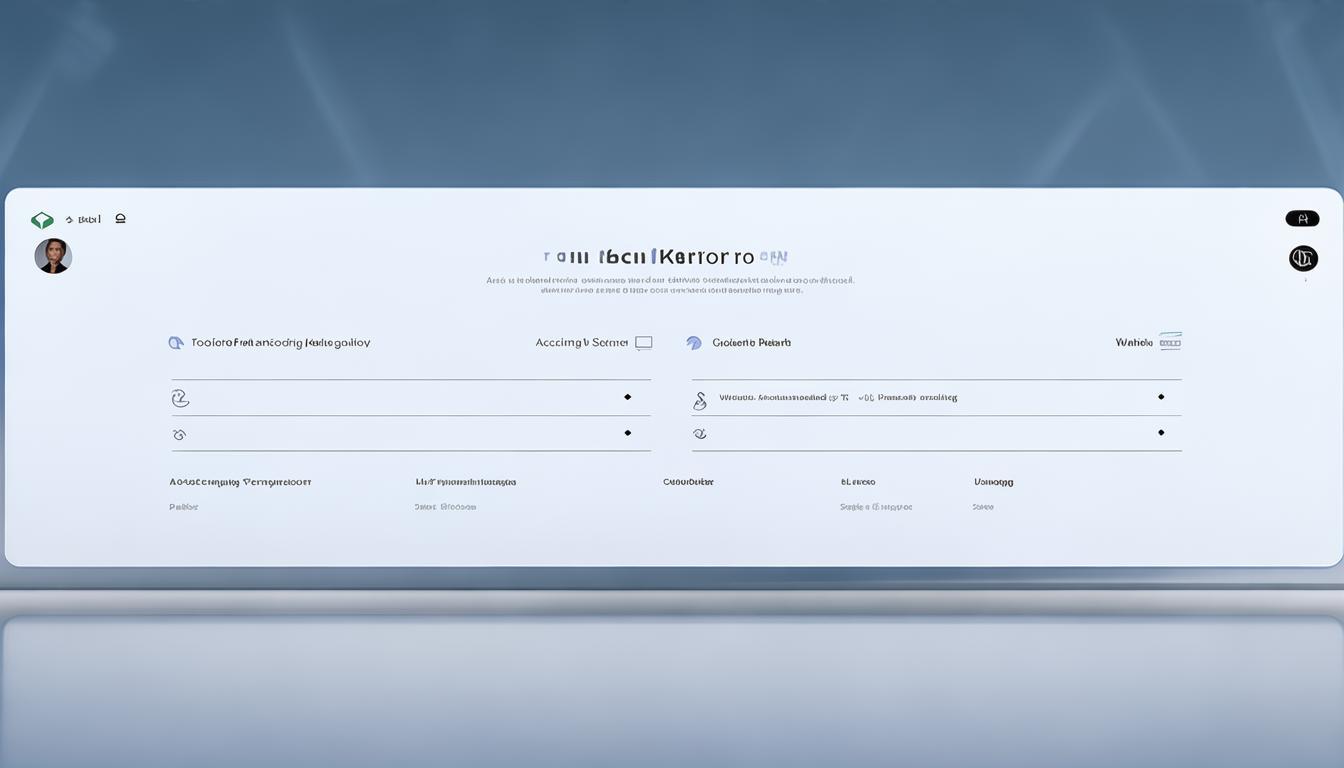Select the 'Uamogg' footer column heading
Screen dimensions: 1344x768
pos(993,482)
